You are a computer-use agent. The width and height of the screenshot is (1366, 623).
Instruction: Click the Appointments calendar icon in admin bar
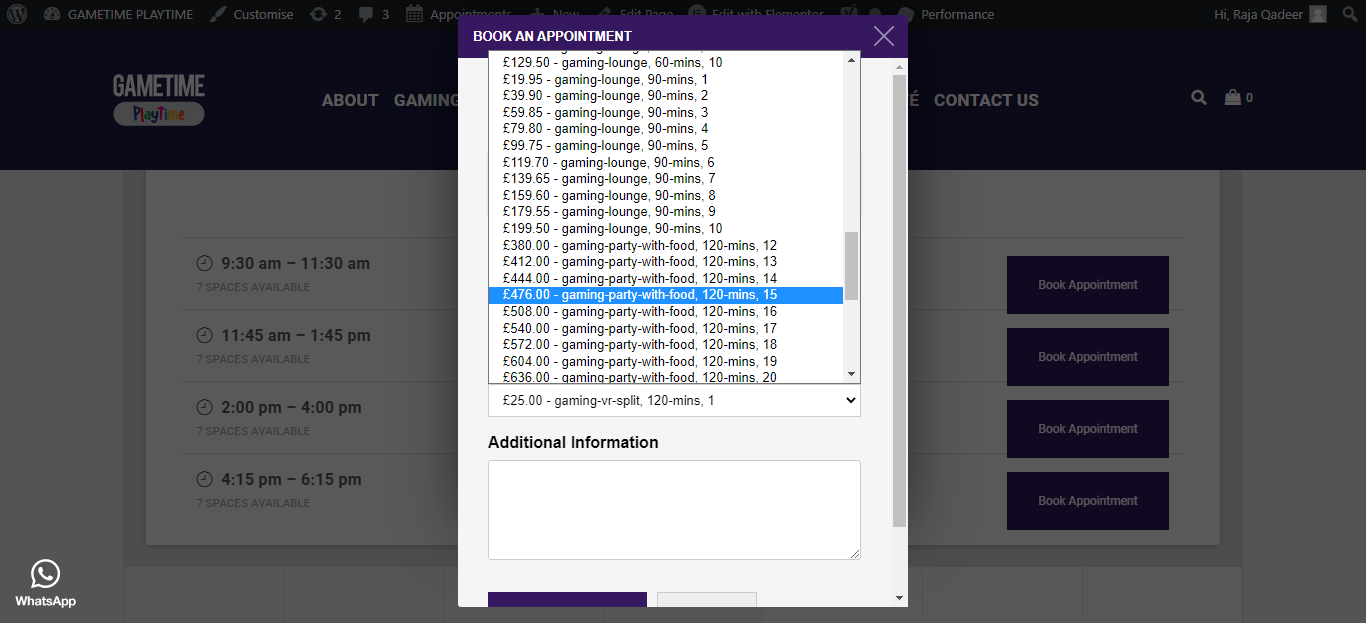(414, 14)
